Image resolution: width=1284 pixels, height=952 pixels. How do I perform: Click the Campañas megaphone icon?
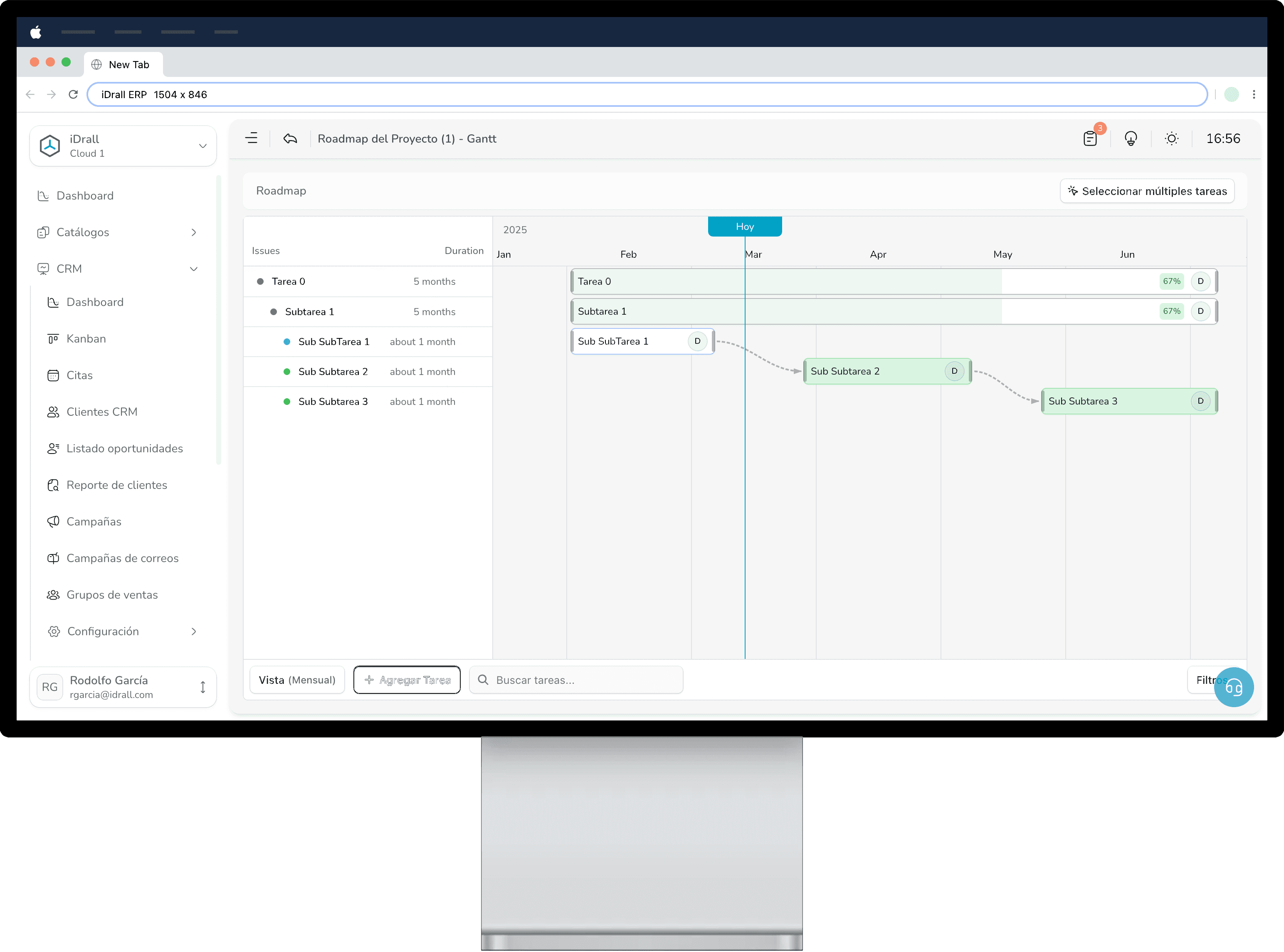(53, 522)
